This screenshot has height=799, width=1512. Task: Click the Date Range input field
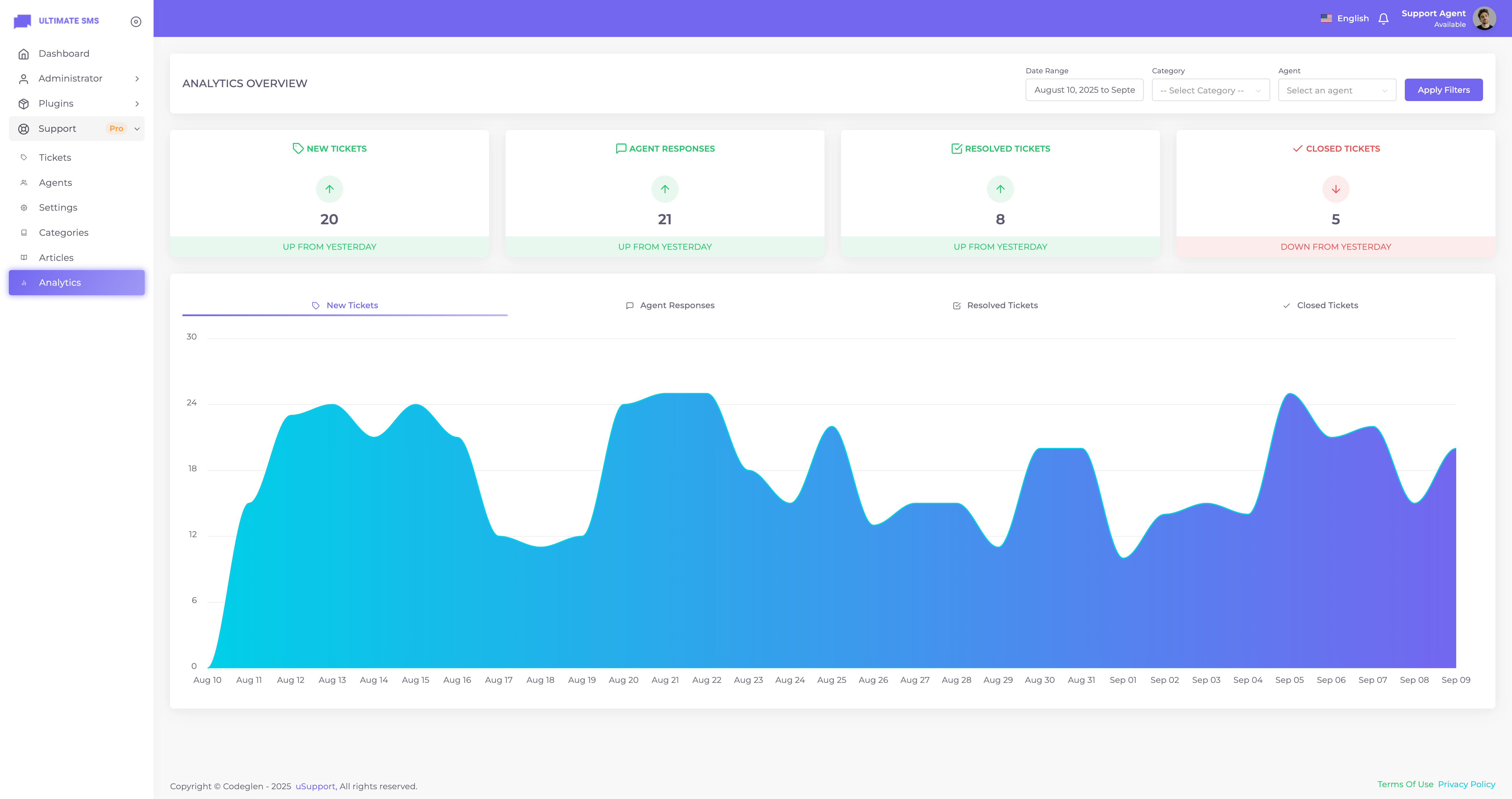[1084, 90]
